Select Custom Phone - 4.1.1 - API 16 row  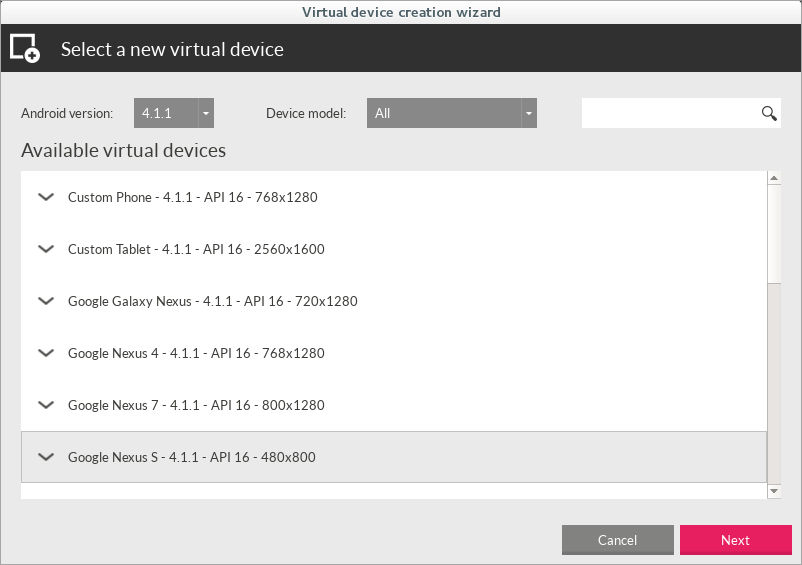[x=394, y=197]
